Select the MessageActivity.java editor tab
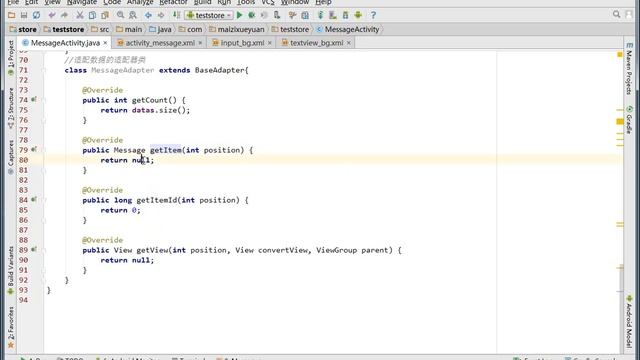The width and height of the screenshot is (640, 360). pos(65,42)
